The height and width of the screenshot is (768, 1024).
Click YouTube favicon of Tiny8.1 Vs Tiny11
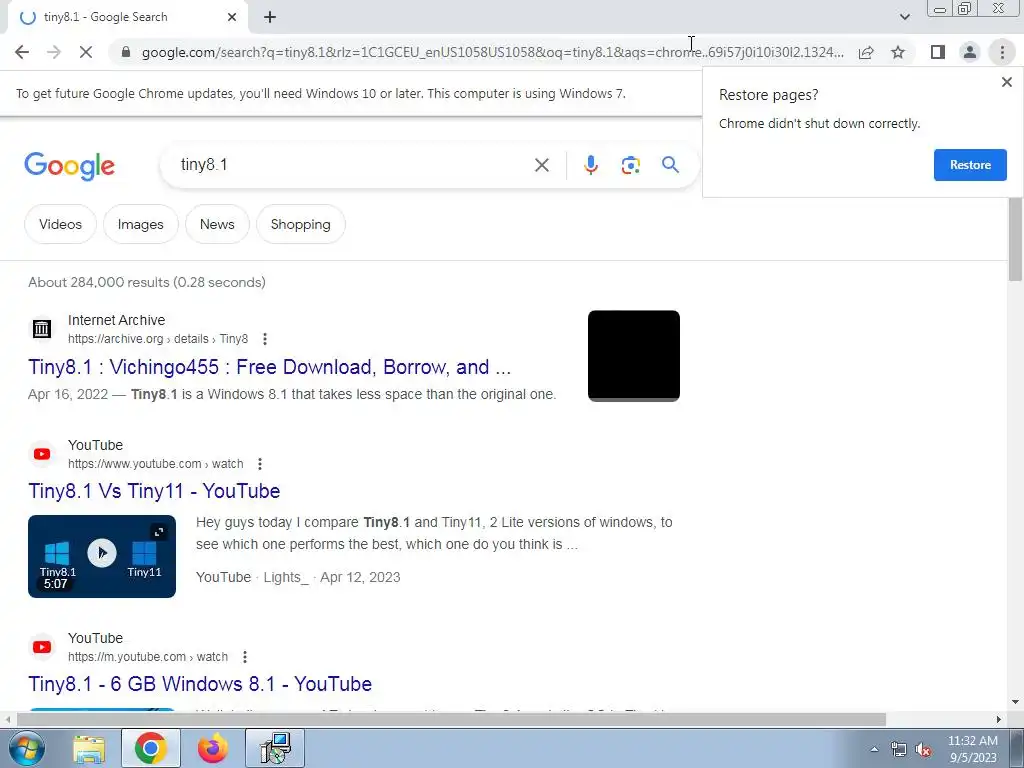click(x=42, y=454)
